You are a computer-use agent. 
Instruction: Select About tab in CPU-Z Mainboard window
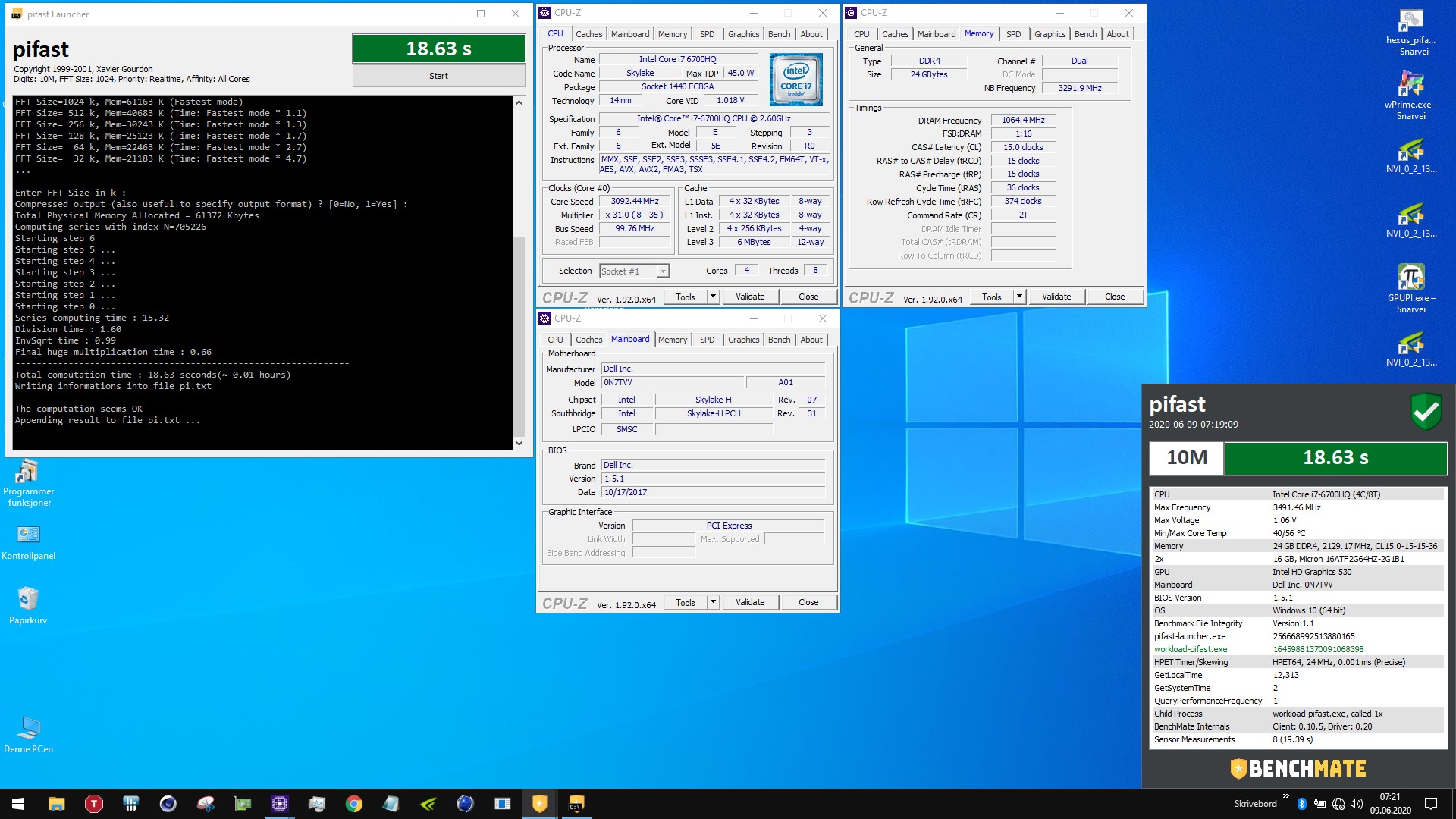(x=811, y=340)
